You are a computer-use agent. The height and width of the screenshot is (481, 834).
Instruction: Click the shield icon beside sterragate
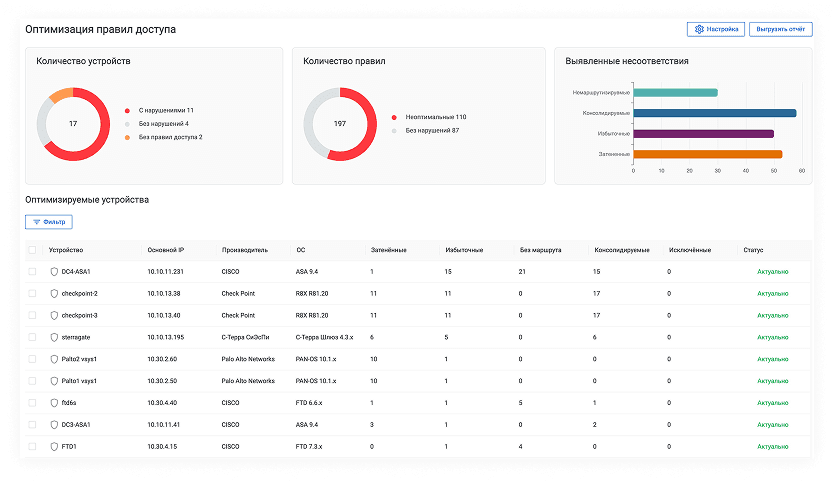[54, 337]
